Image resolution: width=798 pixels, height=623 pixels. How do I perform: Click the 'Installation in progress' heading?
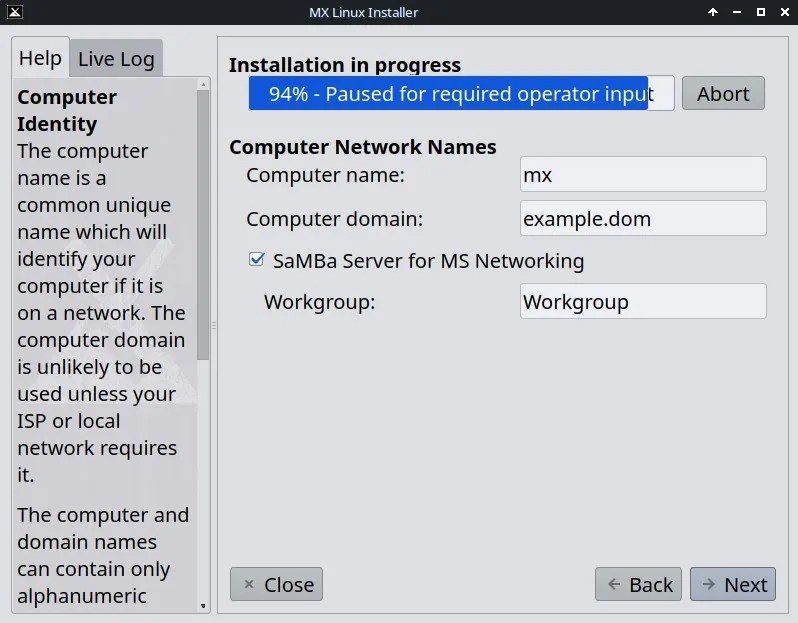[x=345, y=65]
